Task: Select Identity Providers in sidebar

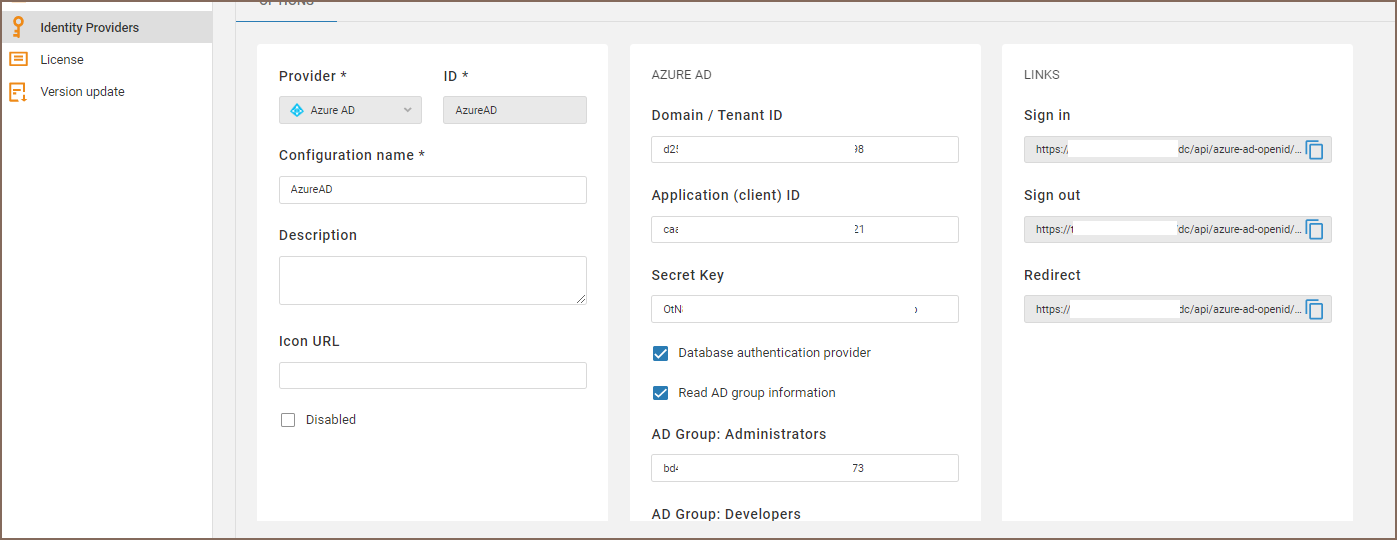Action: coord(89,28)
